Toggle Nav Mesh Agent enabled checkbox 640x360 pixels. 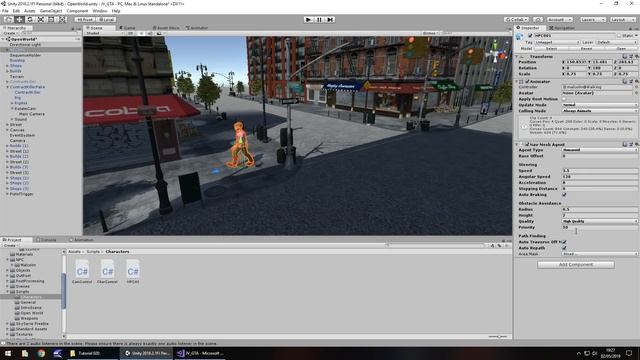click(527, 144)
